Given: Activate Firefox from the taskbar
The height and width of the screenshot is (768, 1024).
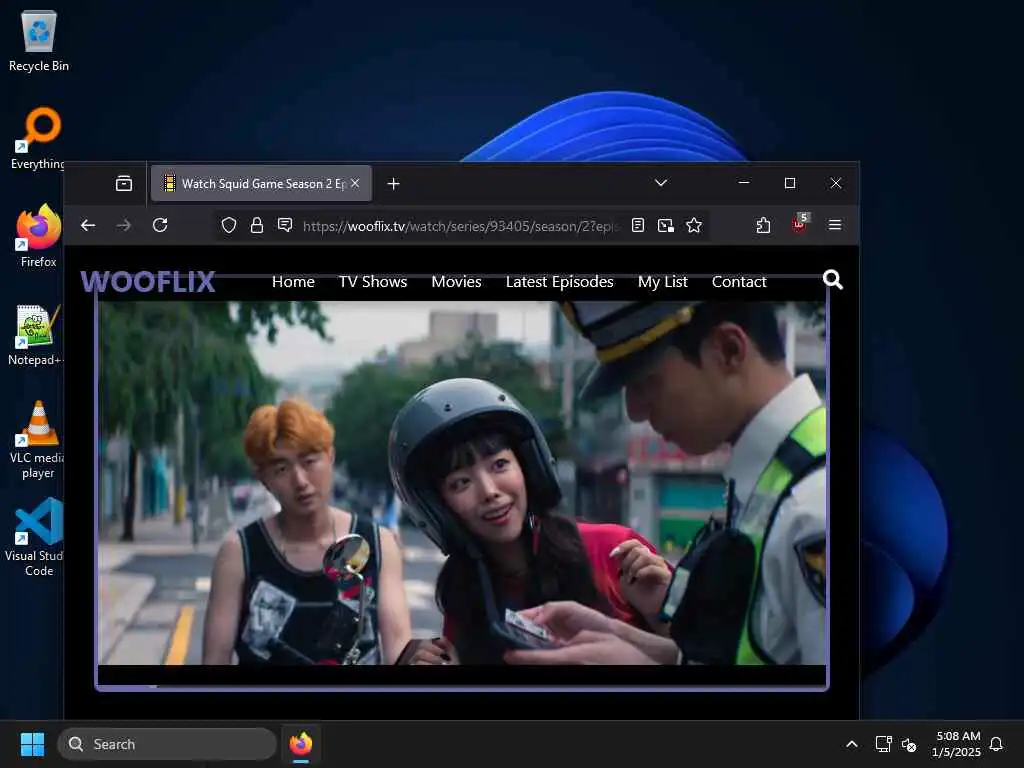Looking at the screenshot, I should coord(300,744).
